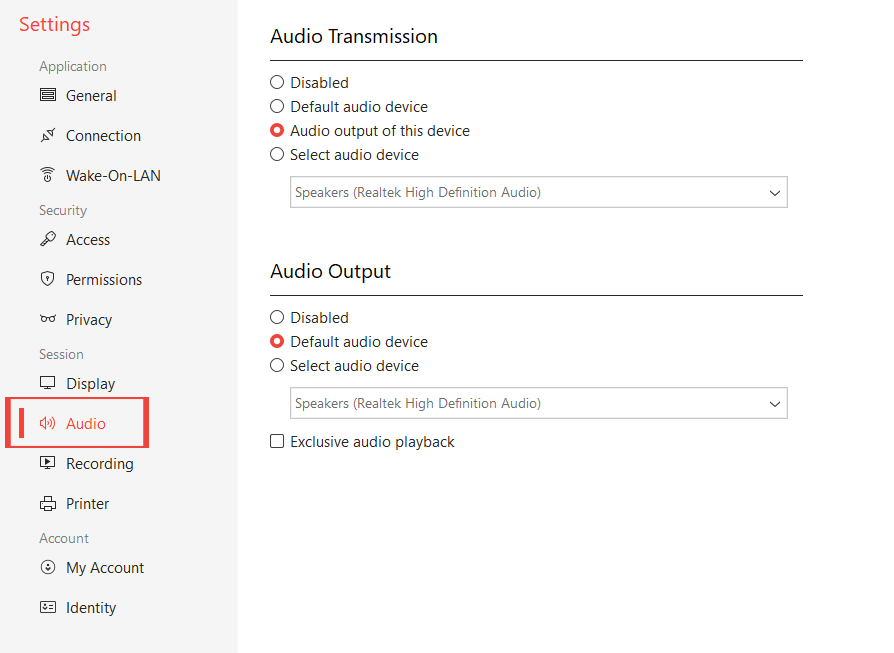Select Audio output of this device option
Image resolution: width=894 pixels, height=653 pixels.
pyautogui.click(x=278, y=131)
